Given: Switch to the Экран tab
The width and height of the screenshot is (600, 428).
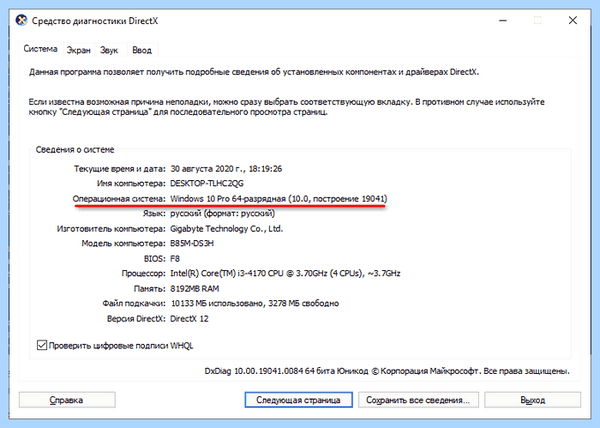Looking at the screenshot, I should [78, 50].
